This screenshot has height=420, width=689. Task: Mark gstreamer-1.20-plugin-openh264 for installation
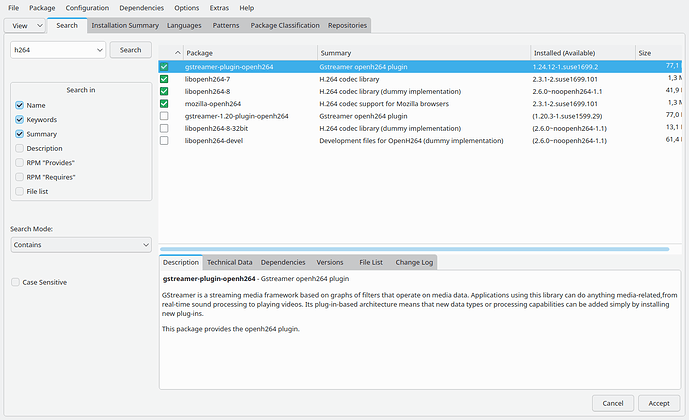tap(164, 116)
